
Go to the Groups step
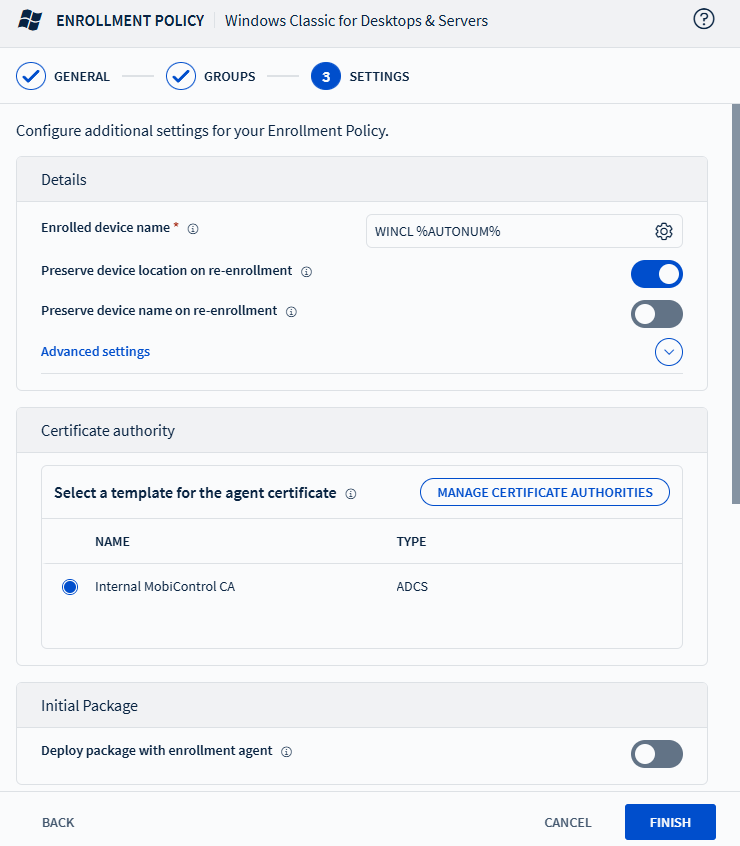click(x=211, y=76)
